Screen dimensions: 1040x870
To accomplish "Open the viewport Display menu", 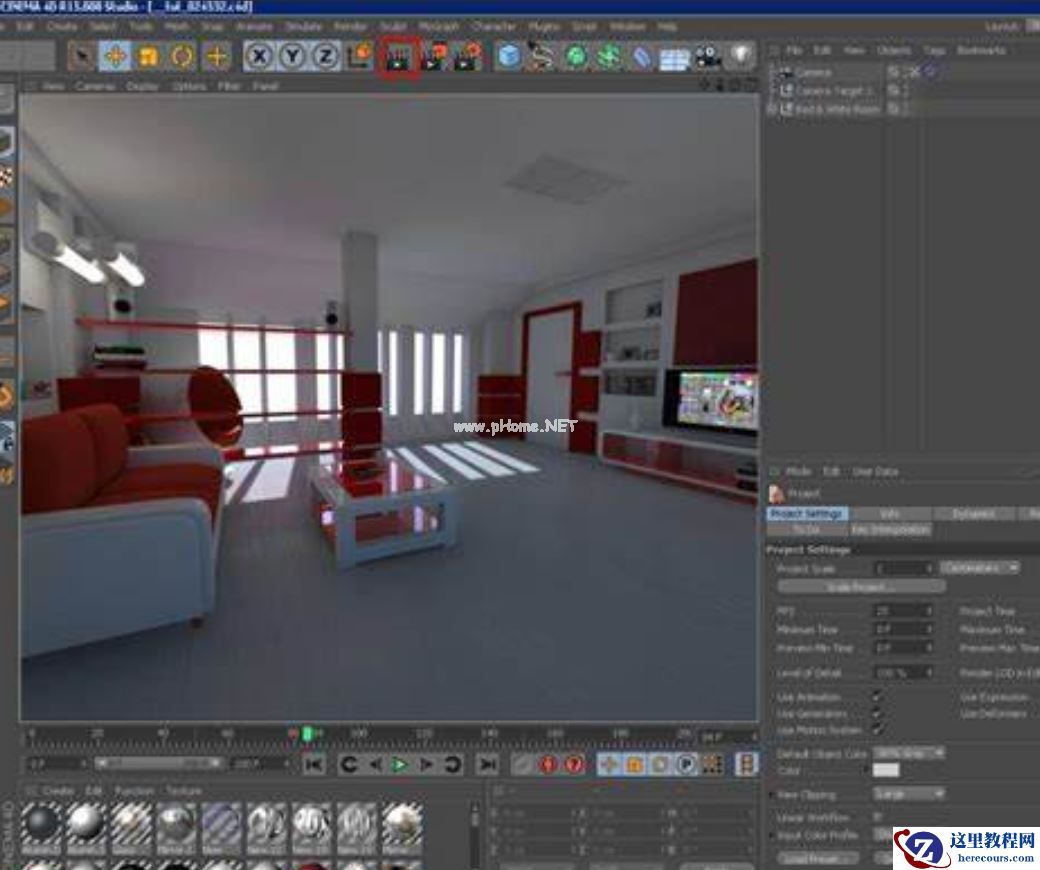I will [142, 86].
